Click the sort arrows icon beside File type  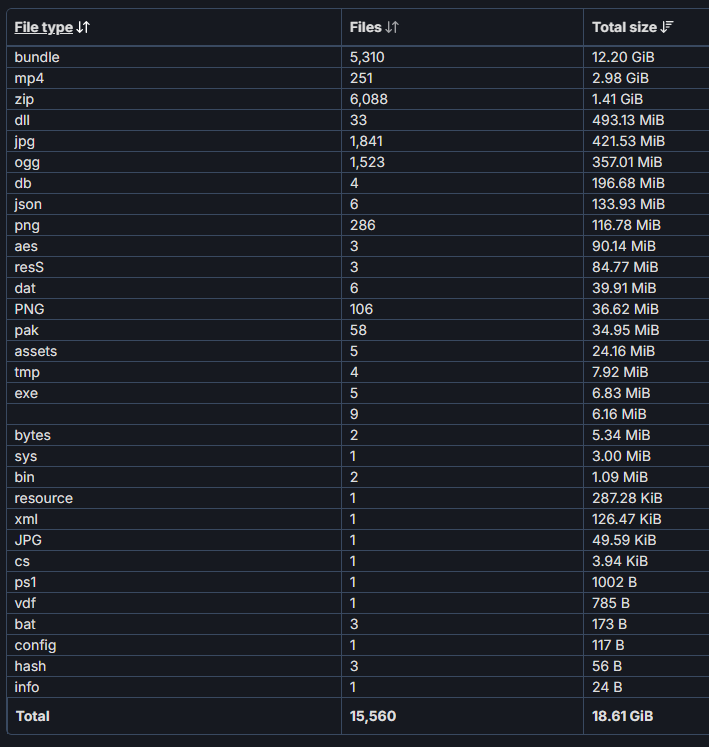coord(83,27)
